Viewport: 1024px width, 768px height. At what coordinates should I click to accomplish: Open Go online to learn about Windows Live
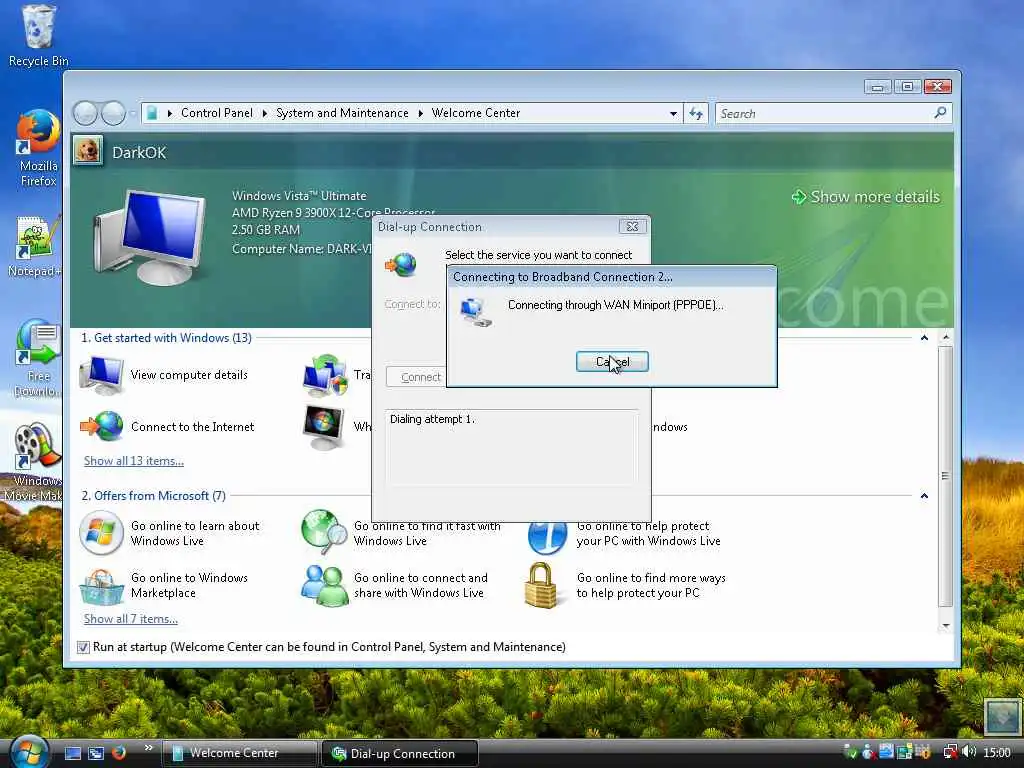(x=170, y=533)
